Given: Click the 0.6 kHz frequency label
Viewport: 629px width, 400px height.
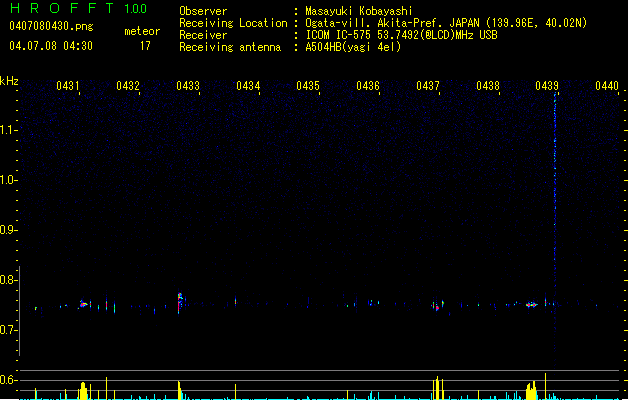Looking at the screenshot, I should [8, 380].
